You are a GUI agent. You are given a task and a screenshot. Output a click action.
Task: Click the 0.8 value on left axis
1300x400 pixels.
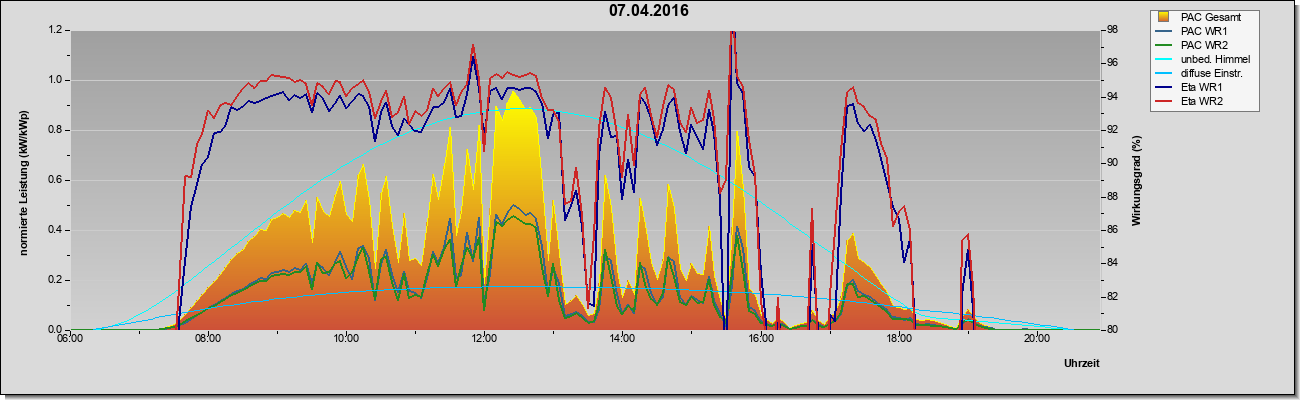[56, 130]
